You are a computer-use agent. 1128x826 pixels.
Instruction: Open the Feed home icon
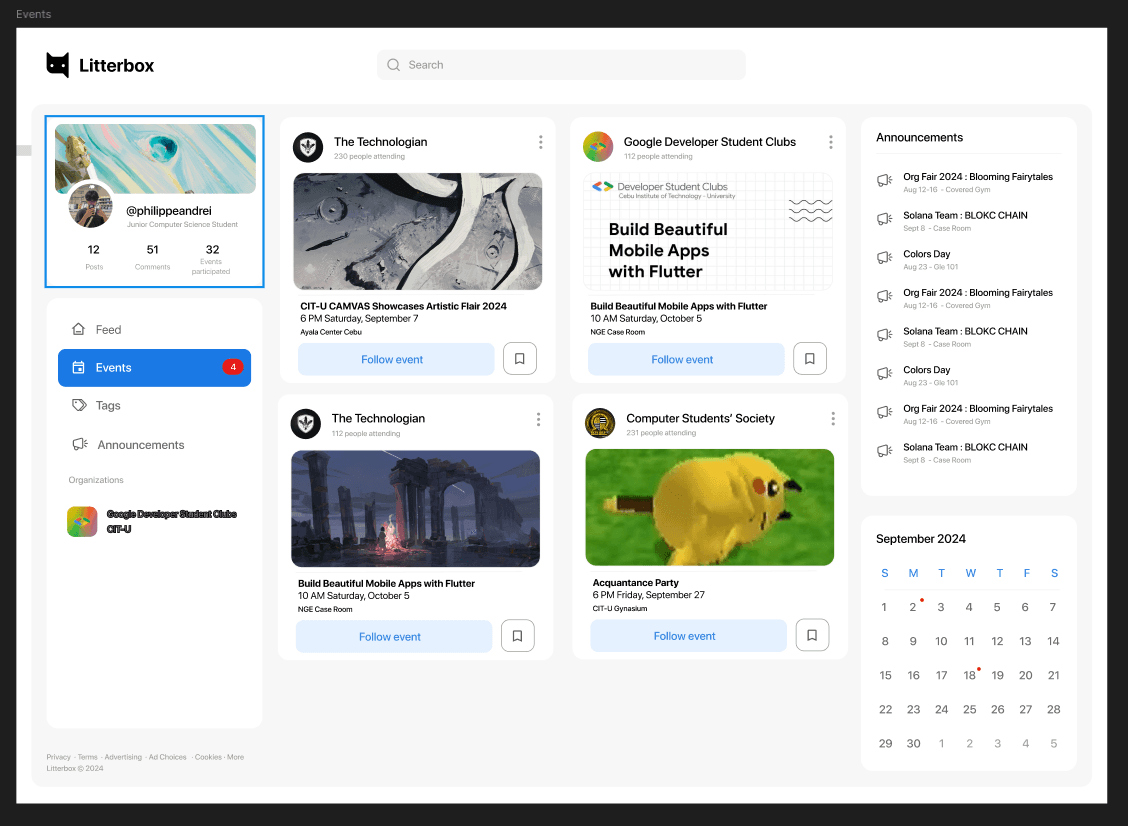tap(78, 329)
